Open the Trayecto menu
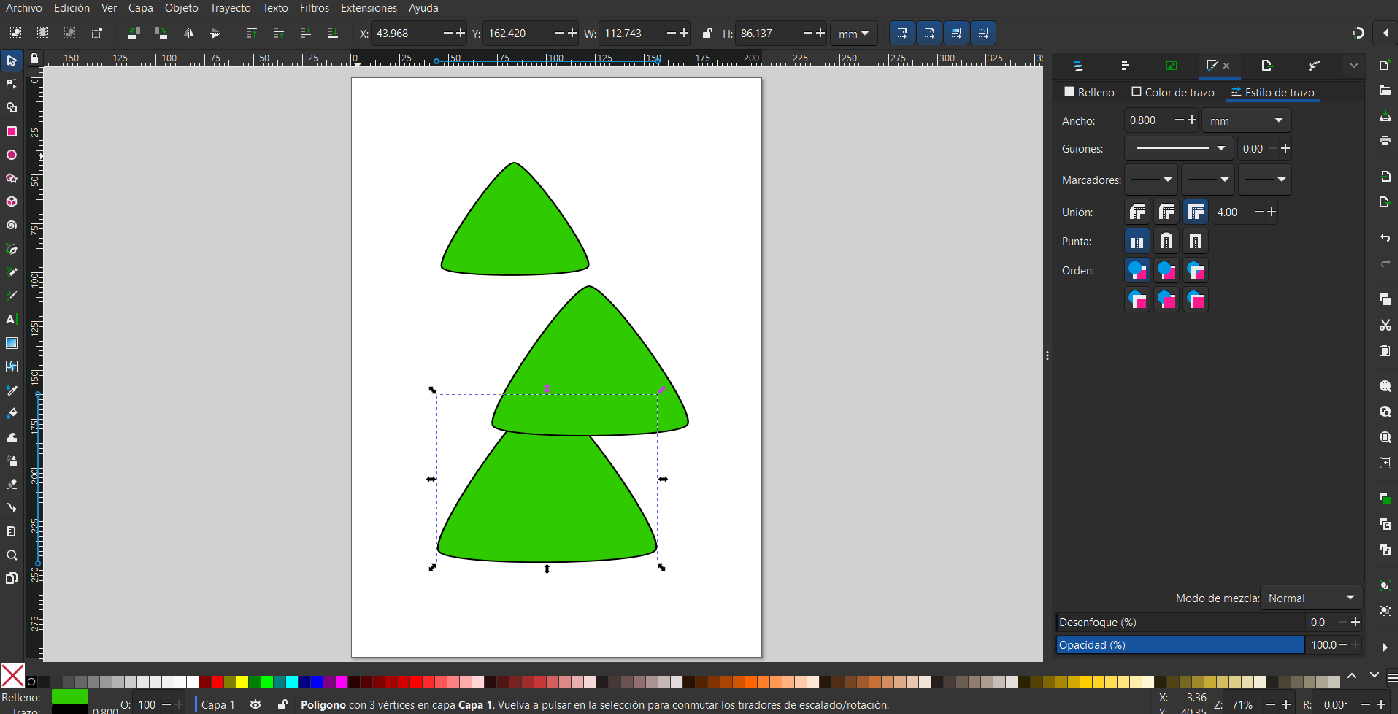Image resolution: width=1398 pixels, height=714 pixels. point(230,7)
